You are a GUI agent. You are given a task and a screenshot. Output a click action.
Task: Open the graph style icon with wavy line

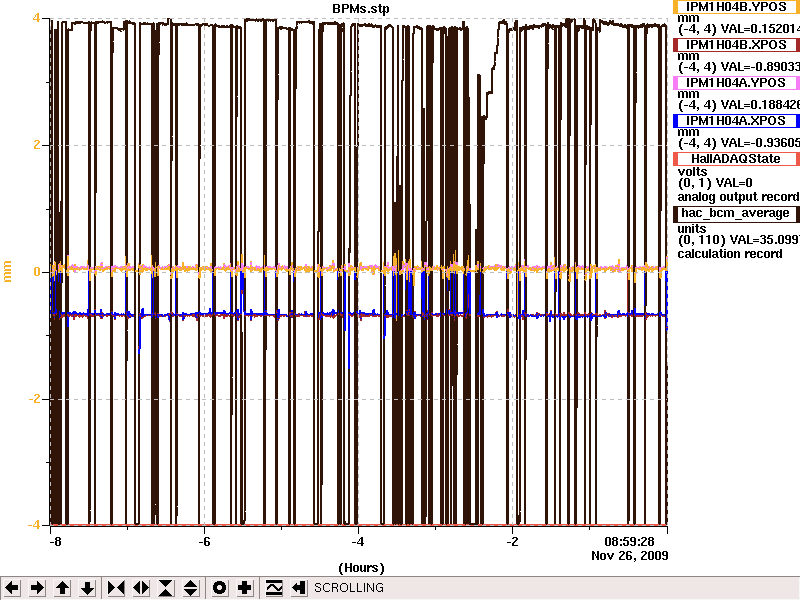274,588
